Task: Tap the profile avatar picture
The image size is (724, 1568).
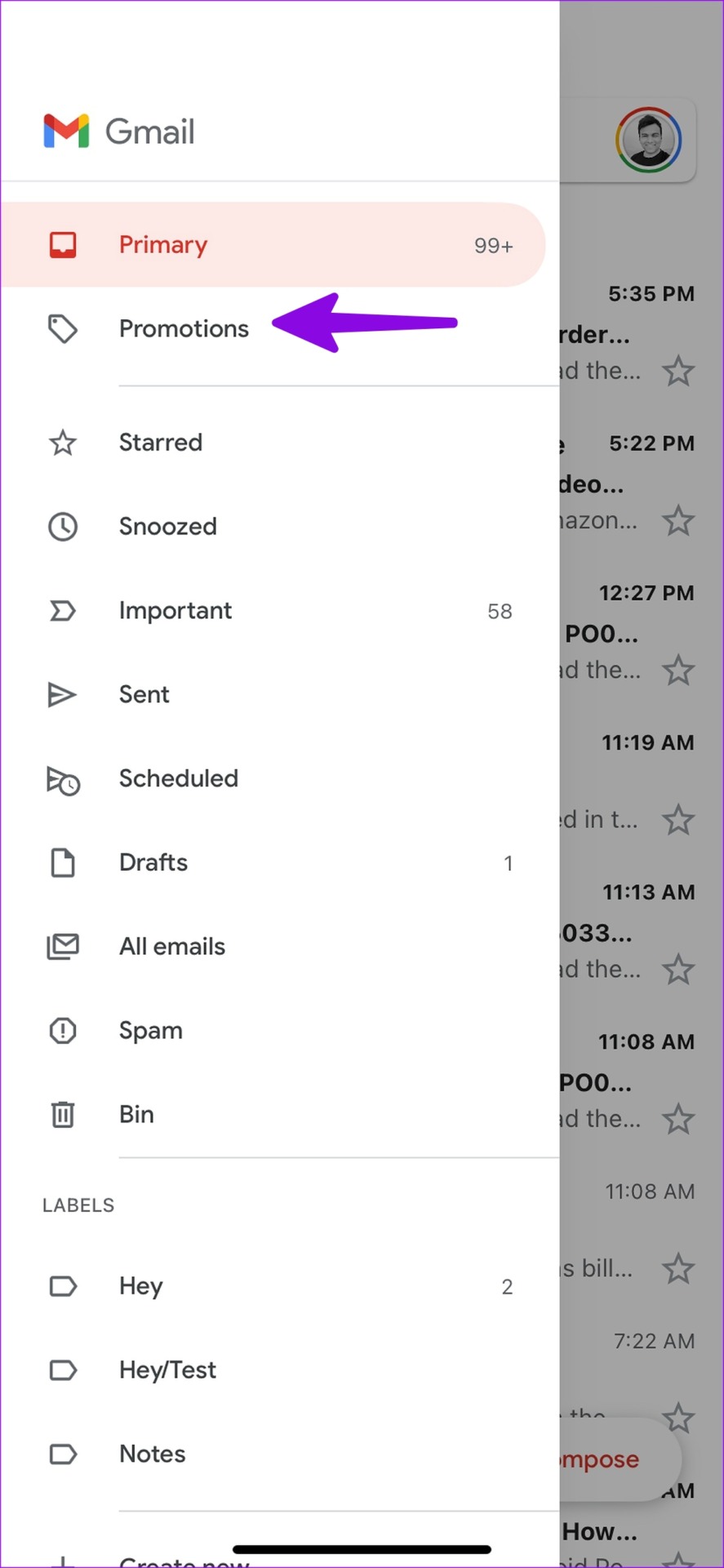Action: (x=648, y=140)
